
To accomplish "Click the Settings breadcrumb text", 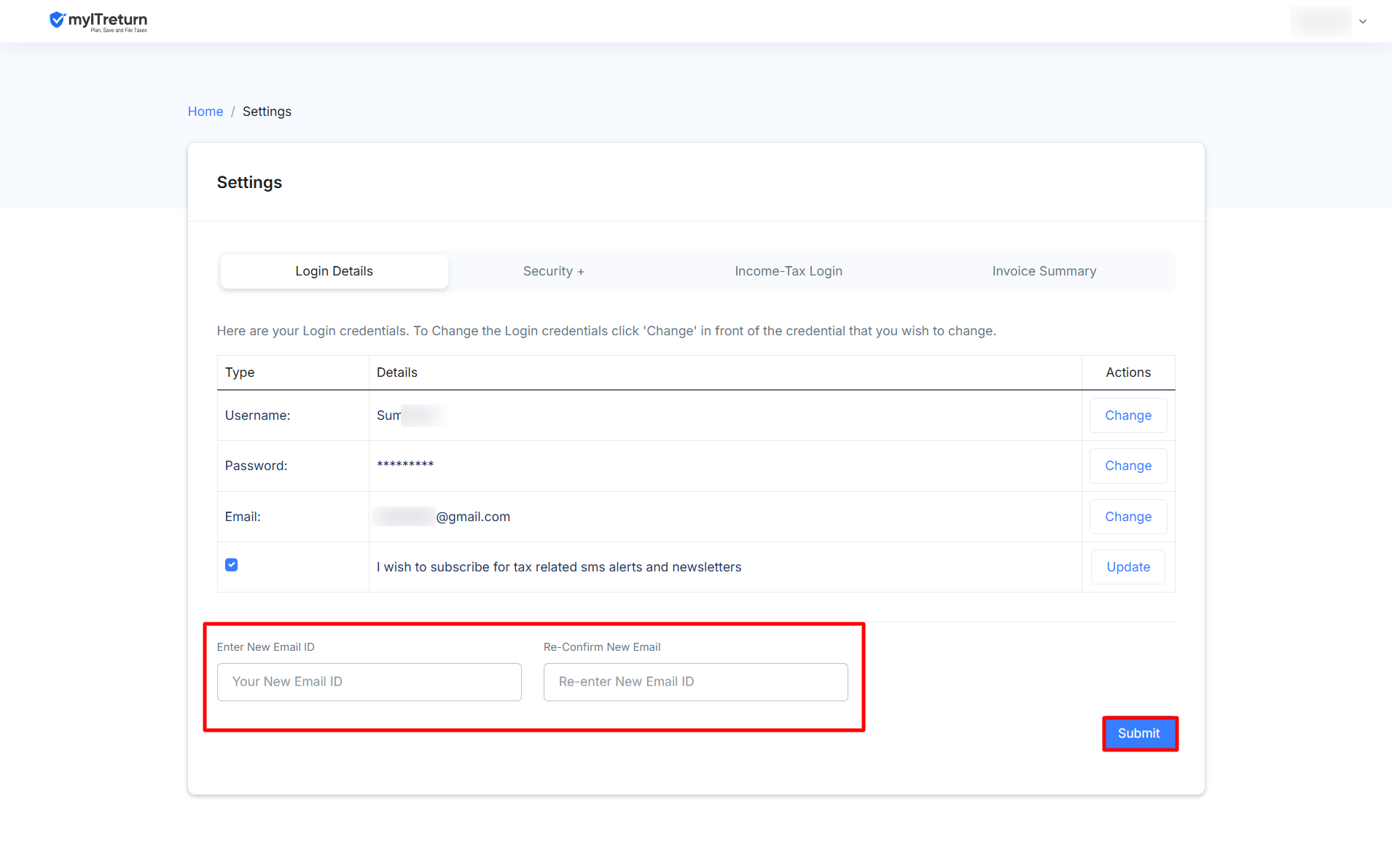I will [x=267, y=112].
